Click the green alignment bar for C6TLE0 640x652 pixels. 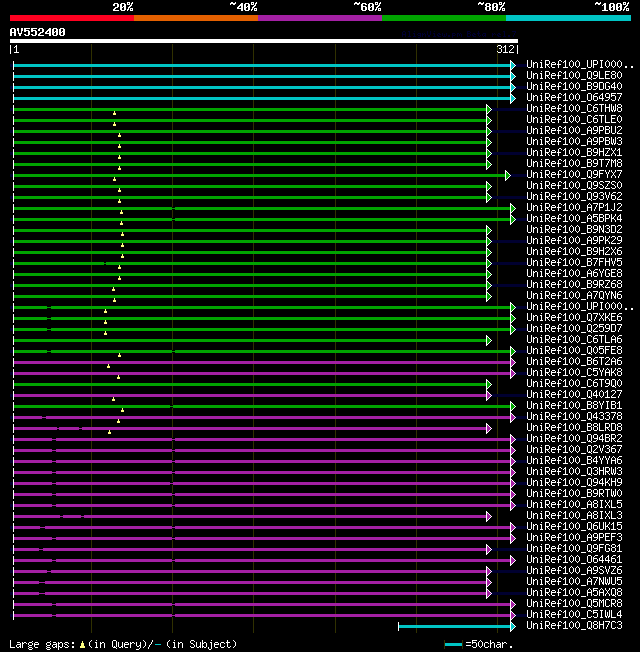(250, 121)
